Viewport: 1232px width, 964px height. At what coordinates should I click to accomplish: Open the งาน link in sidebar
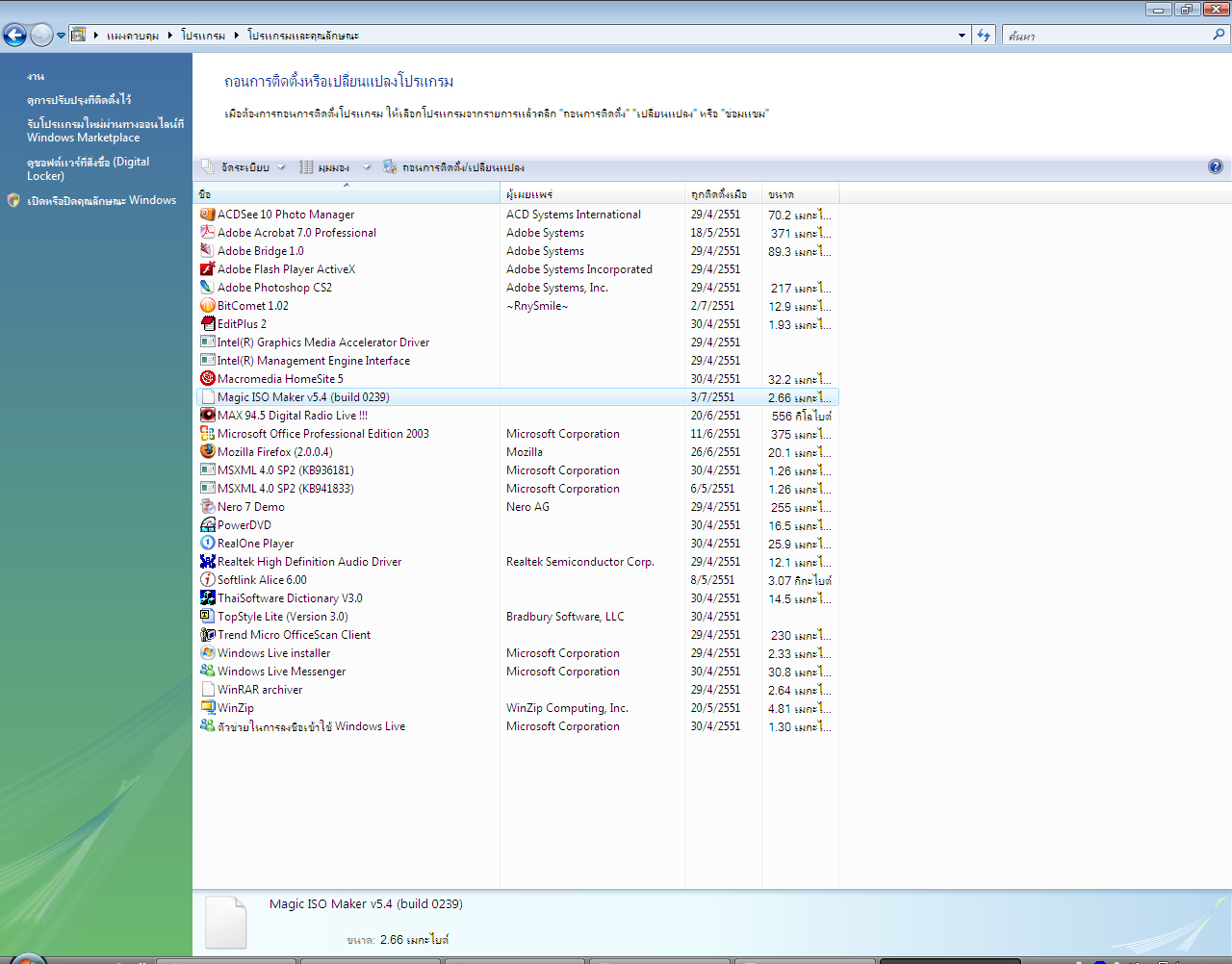(36, 76)
